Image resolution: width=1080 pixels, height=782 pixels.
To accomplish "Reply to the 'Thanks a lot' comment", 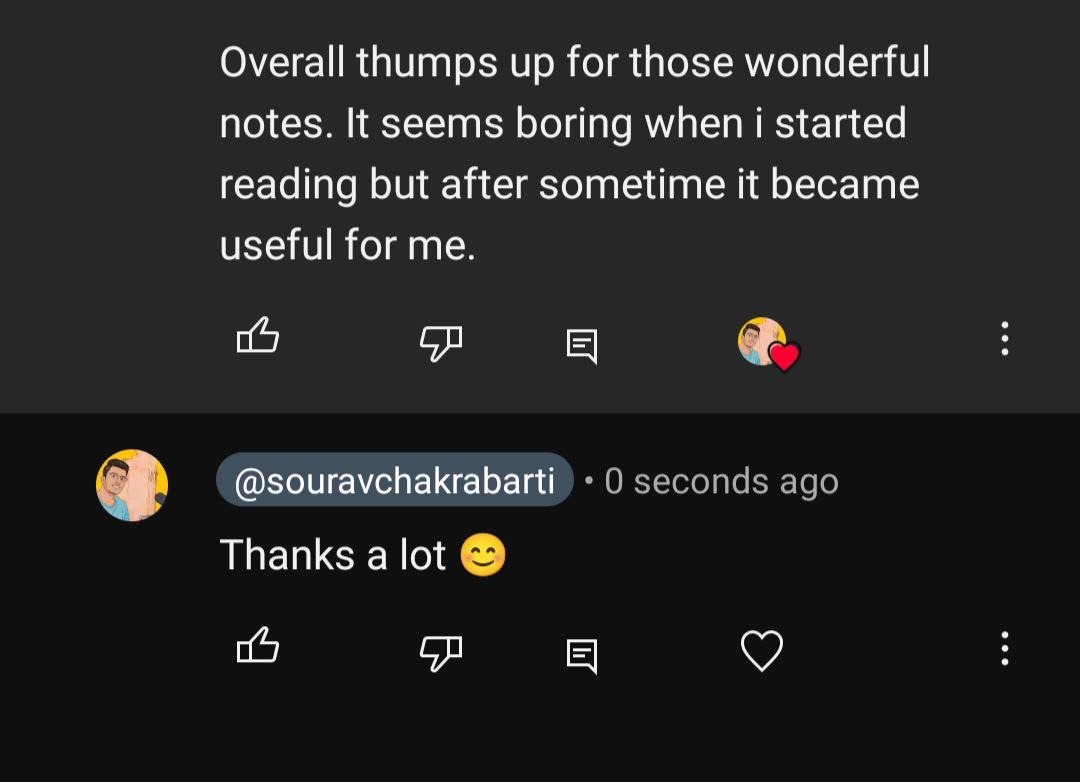I will coord(582,655).
